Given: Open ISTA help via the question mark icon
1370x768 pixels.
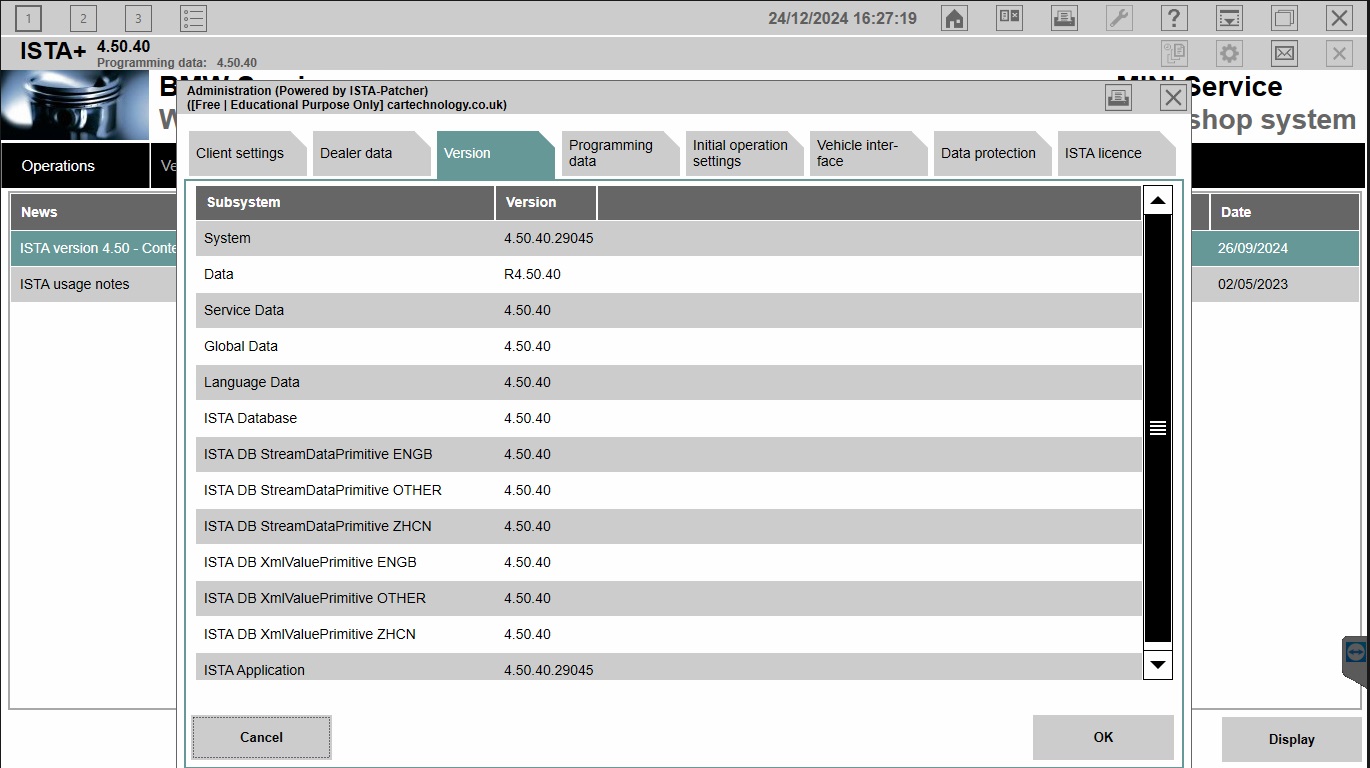Looking at the screenshot, I should (x=1173, y=17).
